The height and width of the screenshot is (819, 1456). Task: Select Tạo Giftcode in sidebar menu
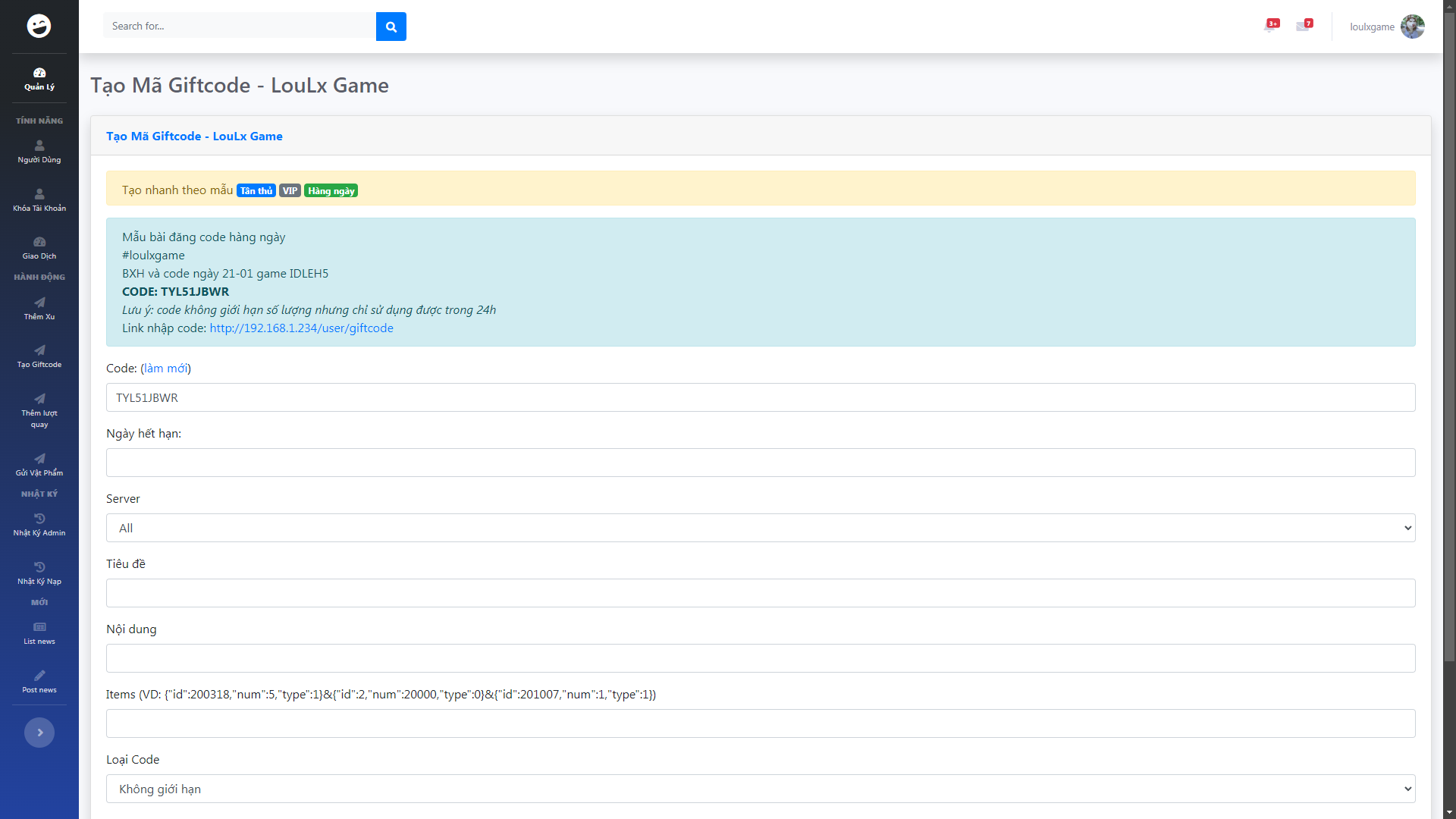(39, 356)
